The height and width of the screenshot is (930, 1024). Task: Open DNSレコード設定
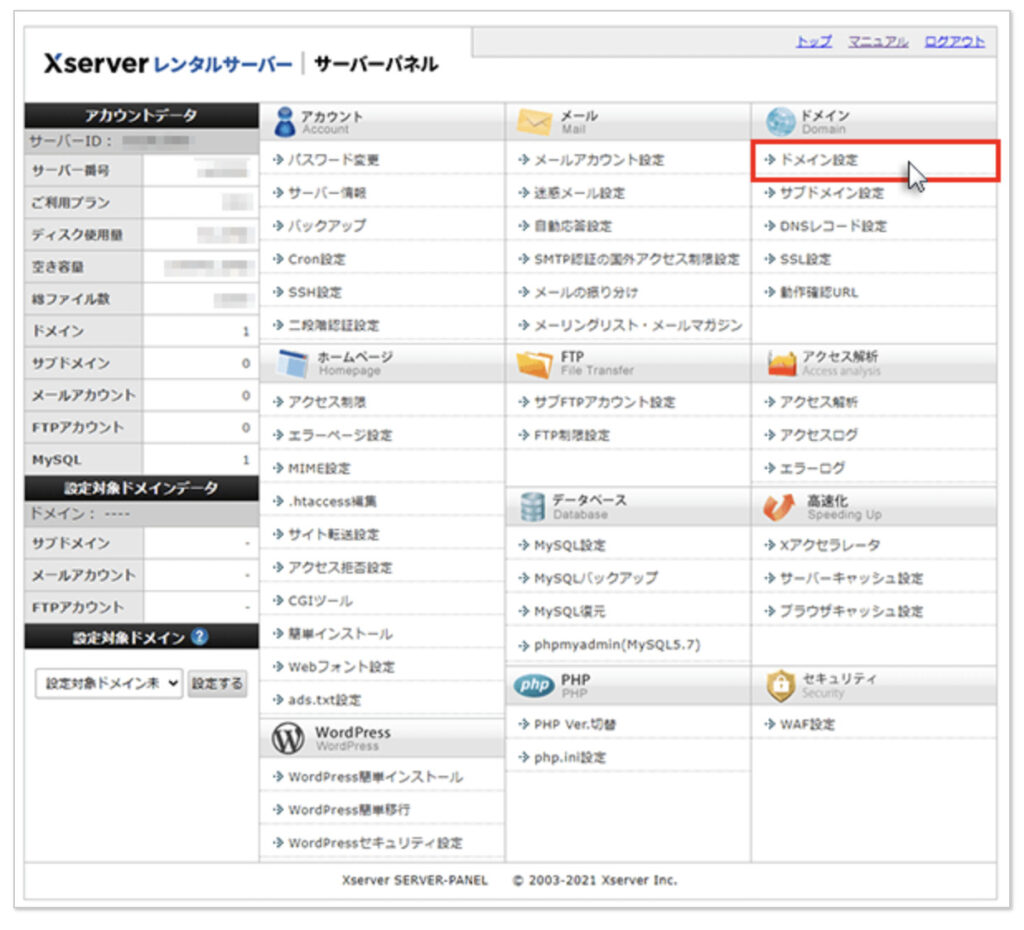[x=833, y=227]
